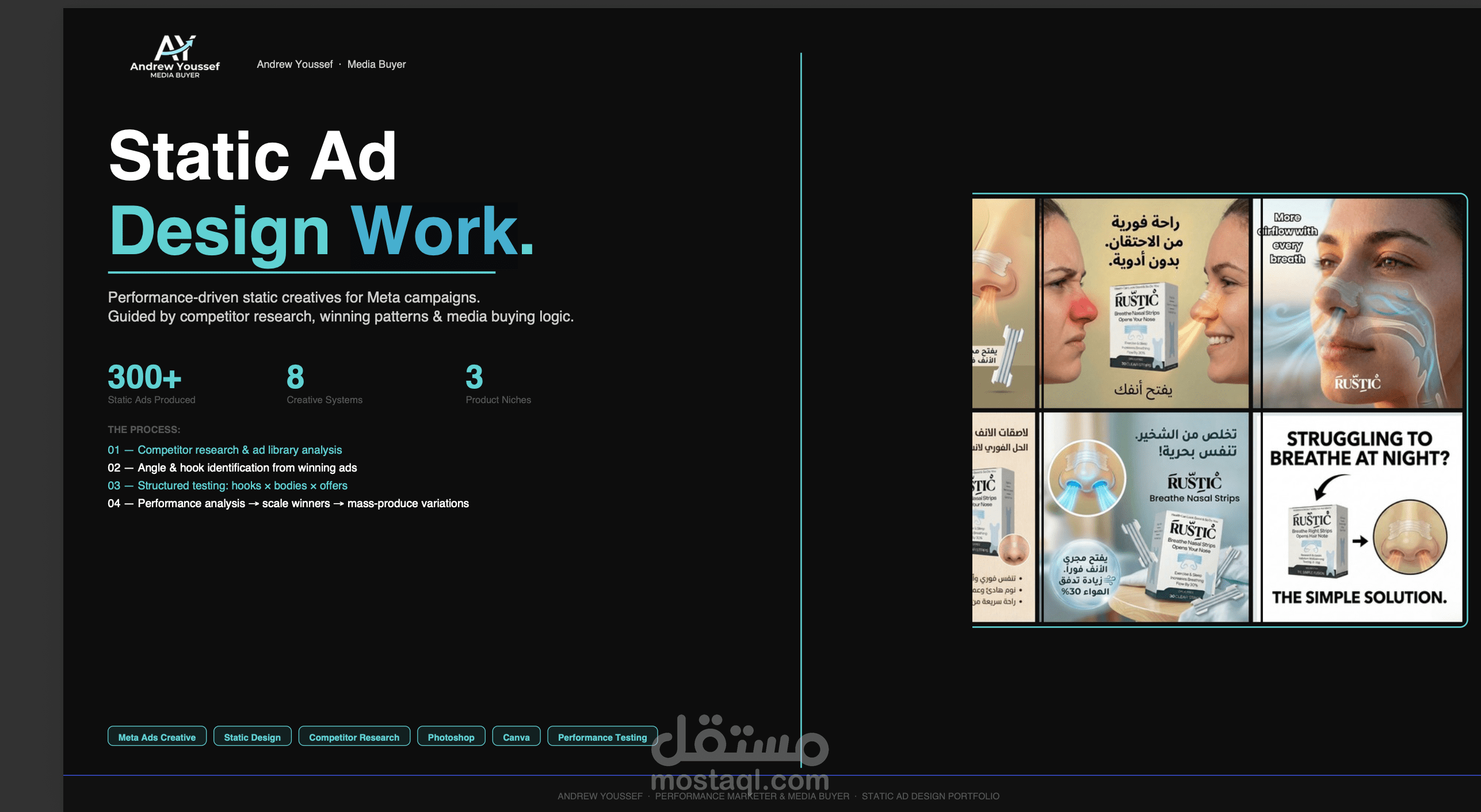Image resolution: width=1481 pixels, height=812 pixels.
Task: Click 'Guided by competitor research' description line
Action: [x=341, y=316]
